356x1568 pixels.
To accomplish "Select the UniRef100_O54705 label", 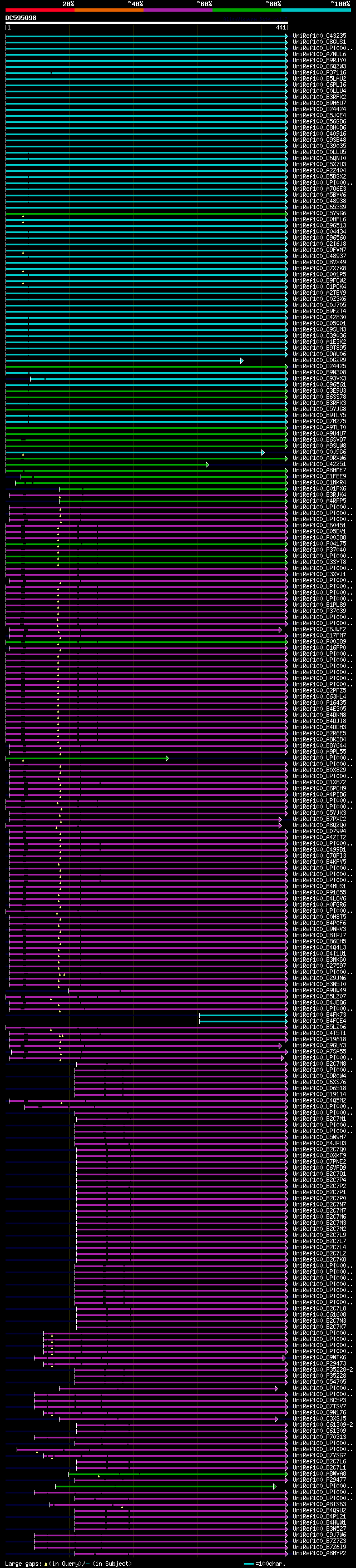I will (x=319, y=1382).
